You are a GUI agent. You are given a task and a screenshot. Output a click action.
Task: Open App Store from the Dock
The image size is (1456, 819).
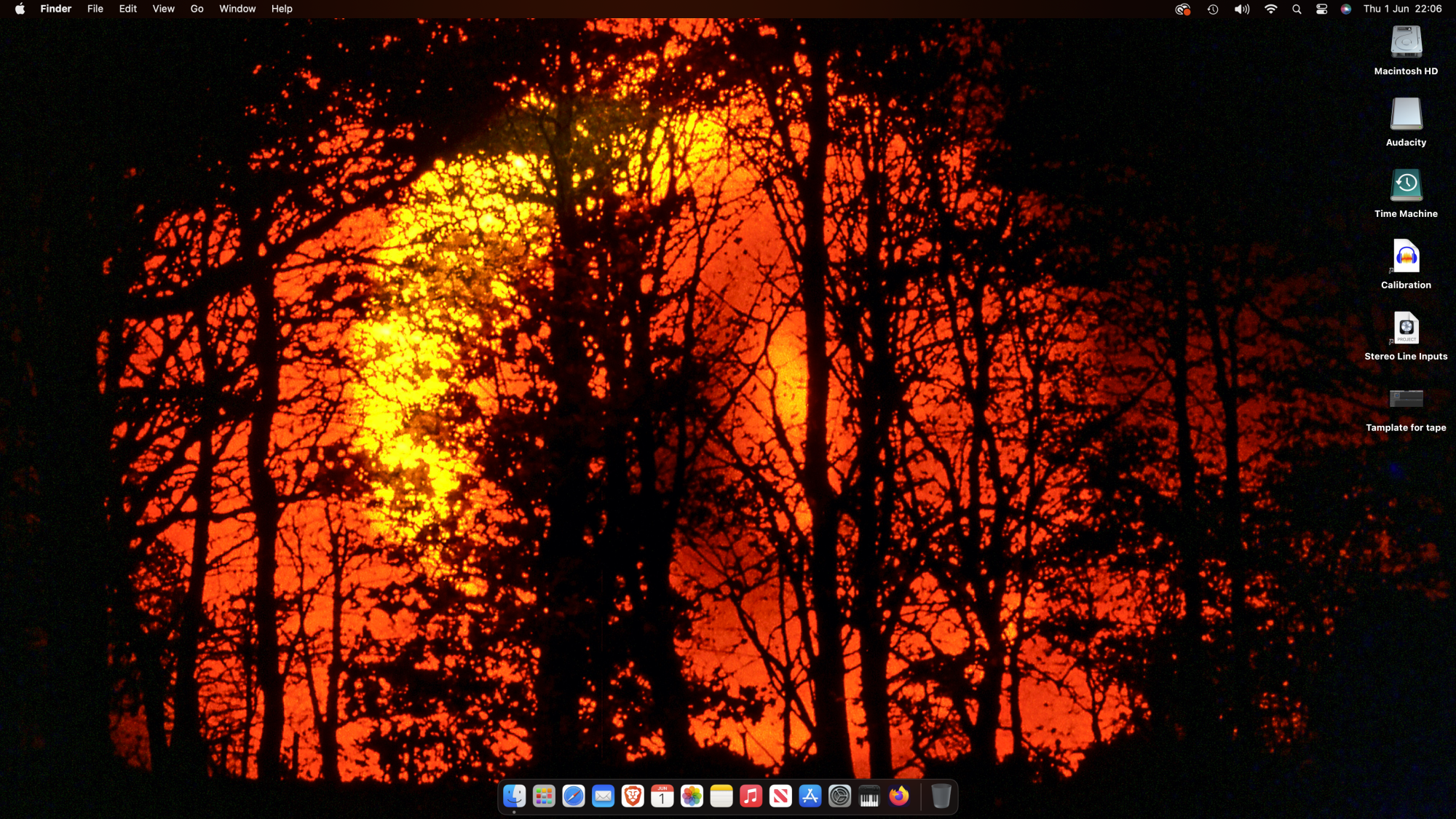[x=810, y=796]
